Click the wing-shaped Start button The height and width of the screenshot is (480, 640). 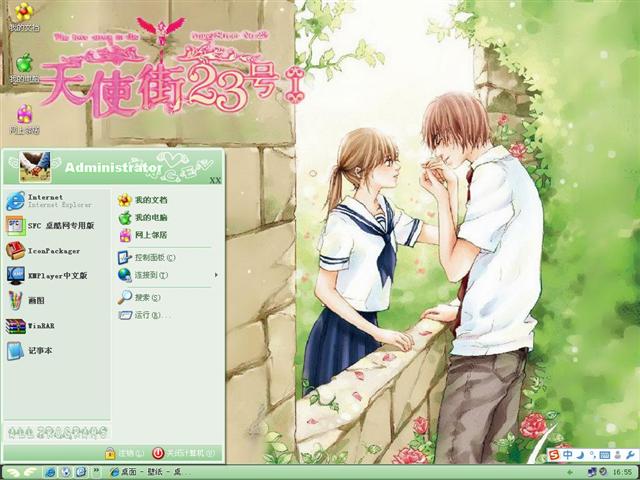[x=20, y=472]
